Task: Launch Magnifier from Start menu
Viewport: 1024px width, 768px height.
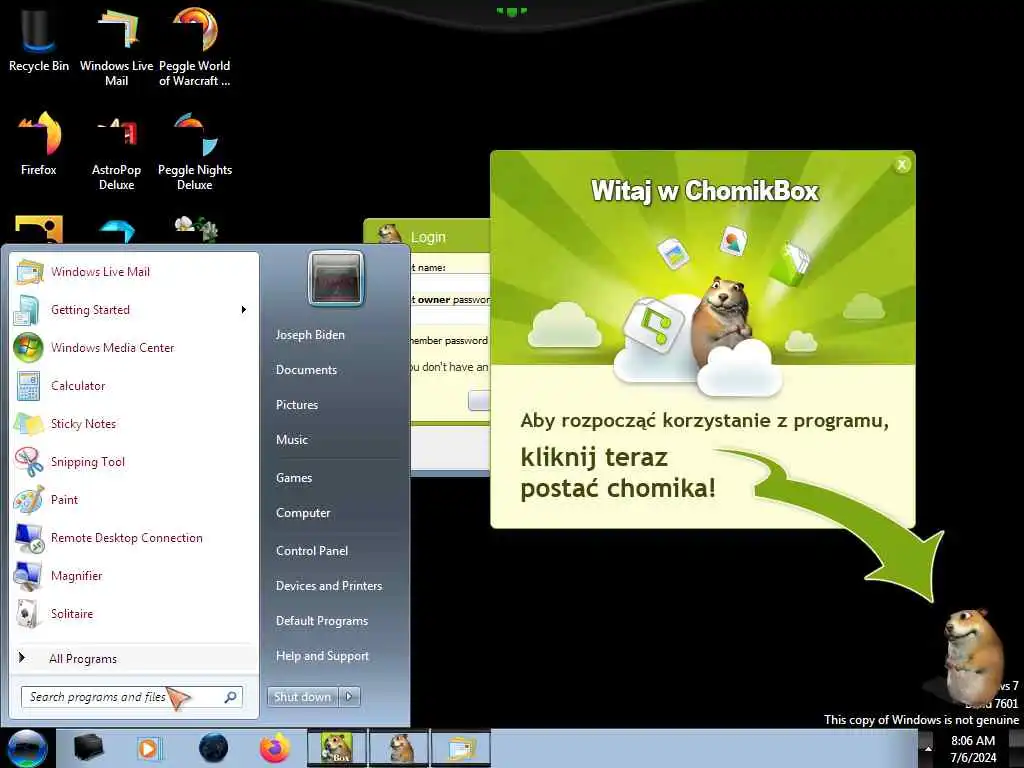Action: [x=134, y=575]
